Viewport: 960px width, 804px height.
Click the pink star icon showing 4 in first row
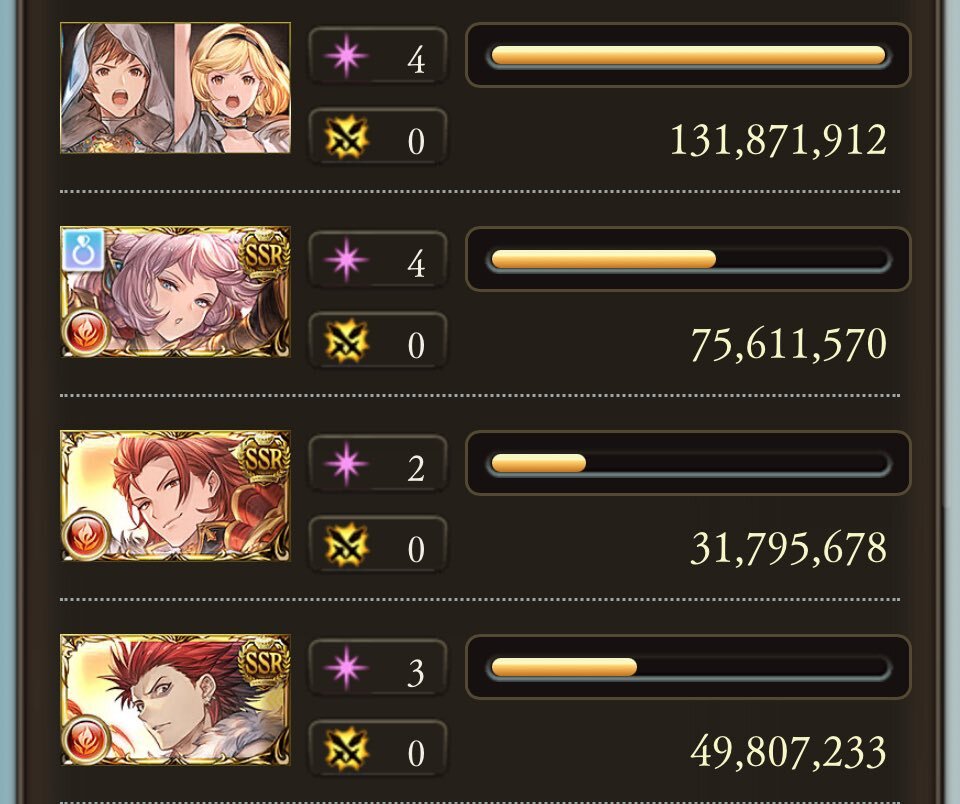point(347,56)
